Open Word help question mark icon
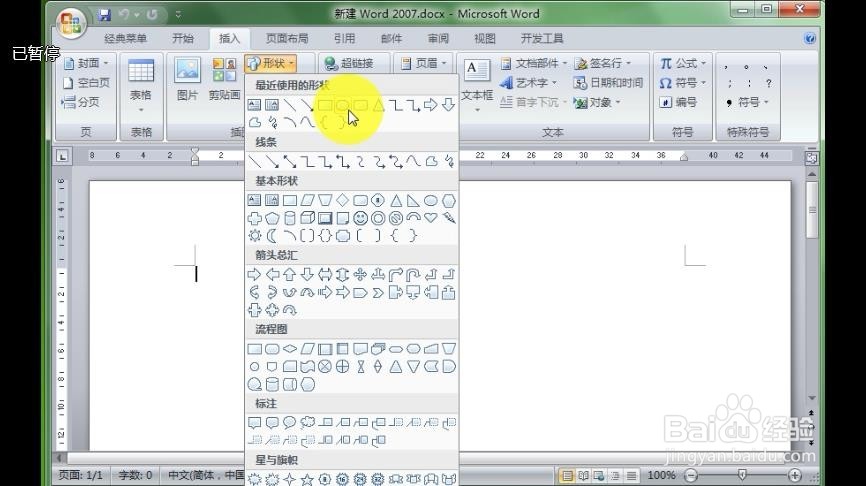Viewport: 866px width, 486px height. 810,38
